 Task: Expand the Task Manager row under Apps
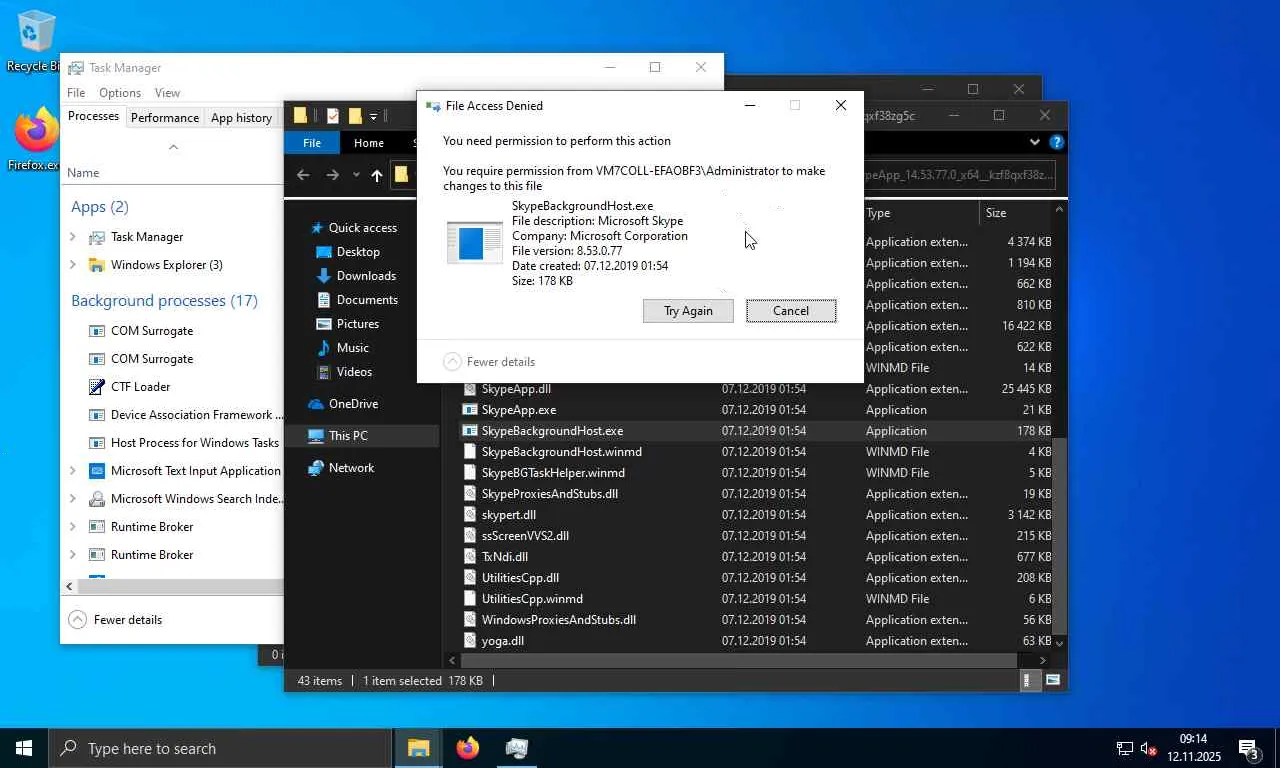tap(72, 237)
